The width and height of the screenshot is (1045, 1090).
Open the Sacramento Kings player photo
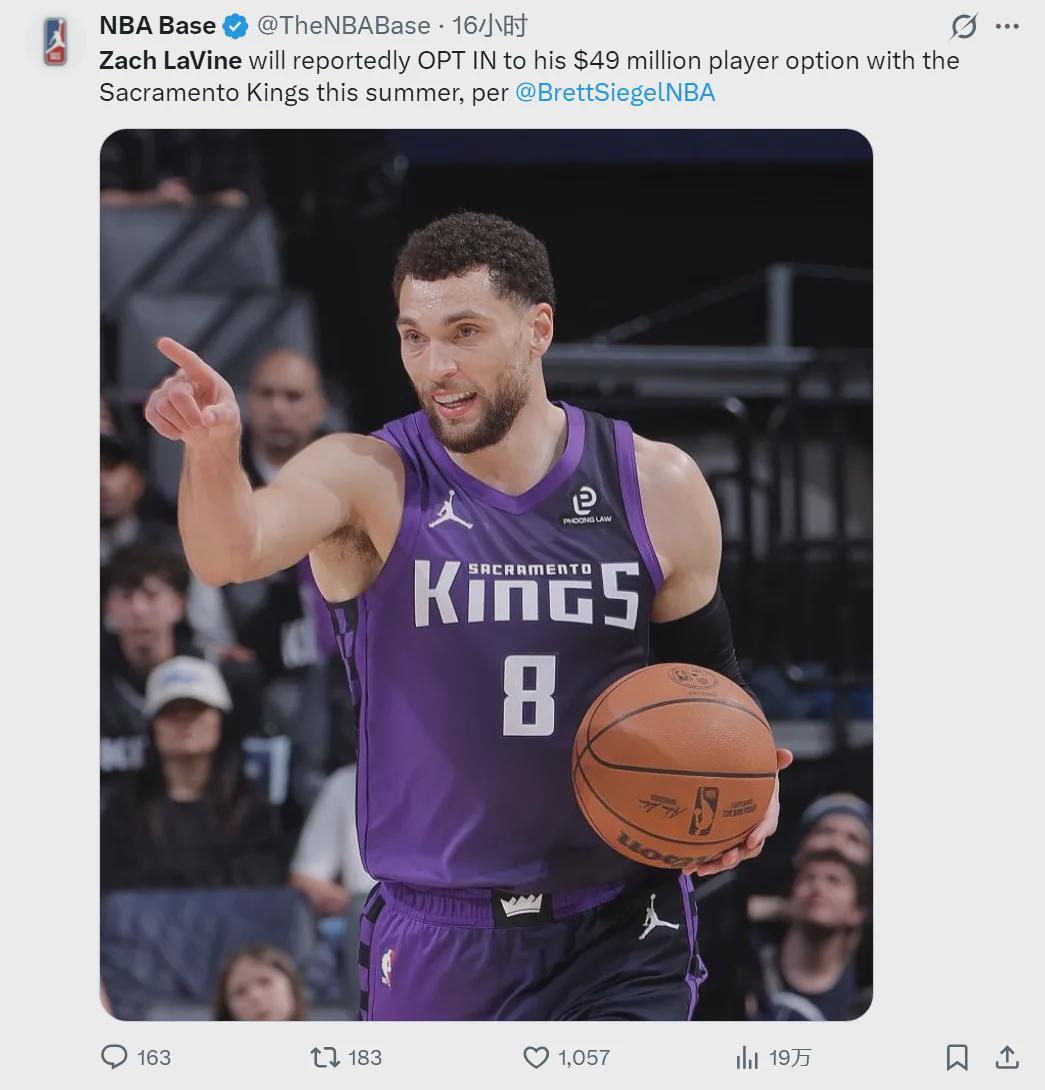486,574
